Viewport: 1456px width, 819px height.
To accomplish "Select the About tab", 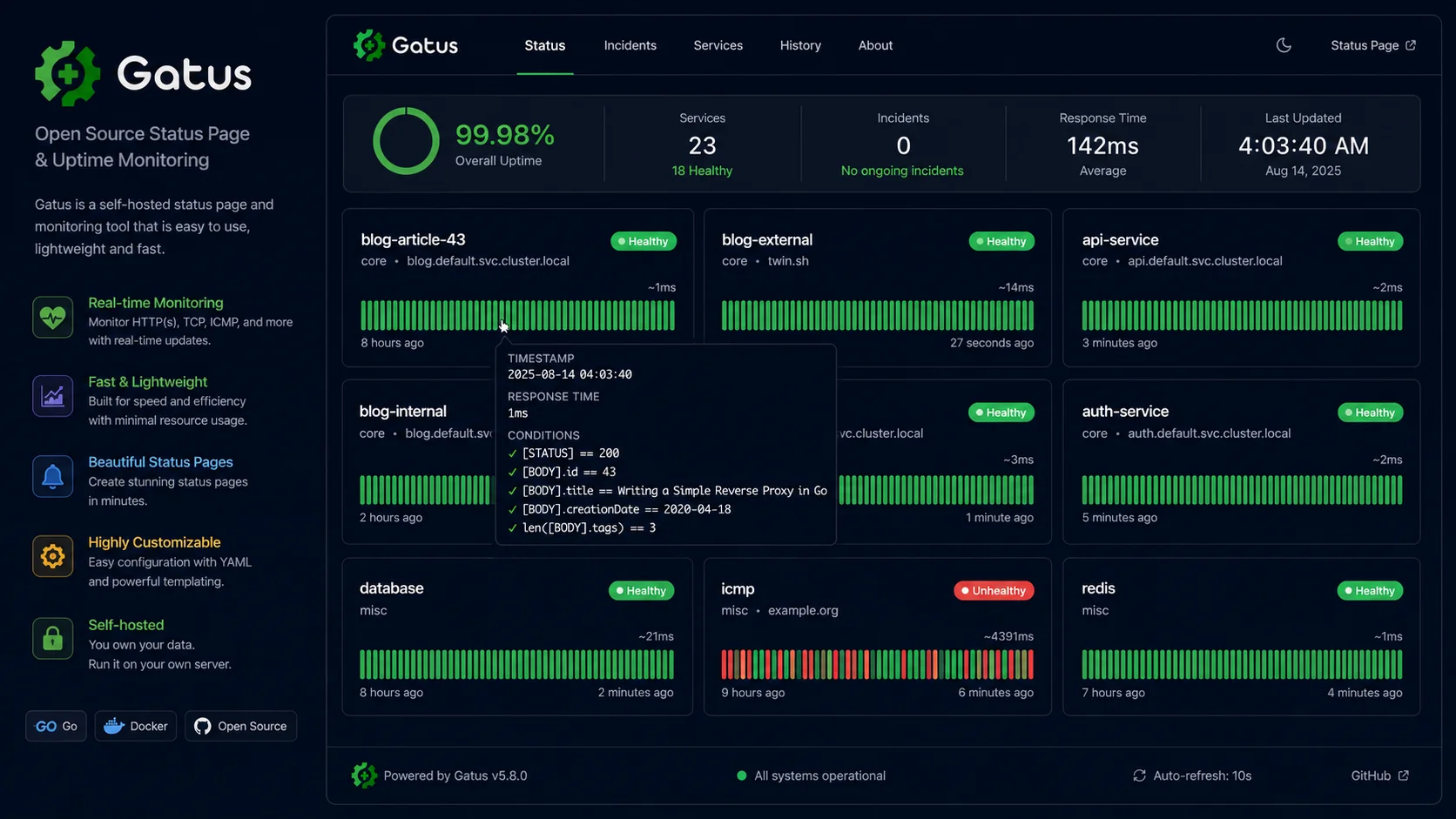I will (875, 45).
